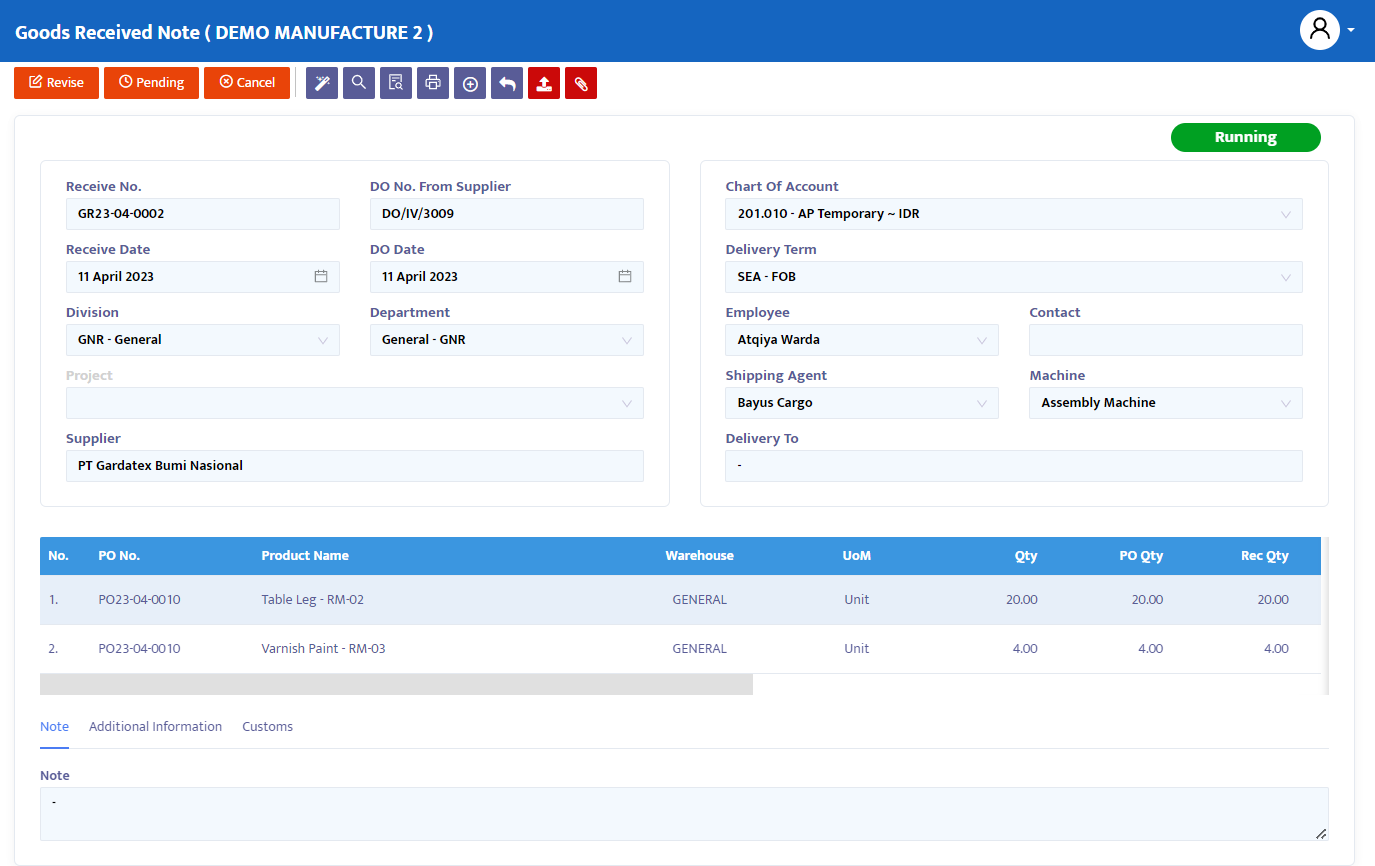Click the printer icon
Viewport: 1375px width, 866px height.
(433, 83)
